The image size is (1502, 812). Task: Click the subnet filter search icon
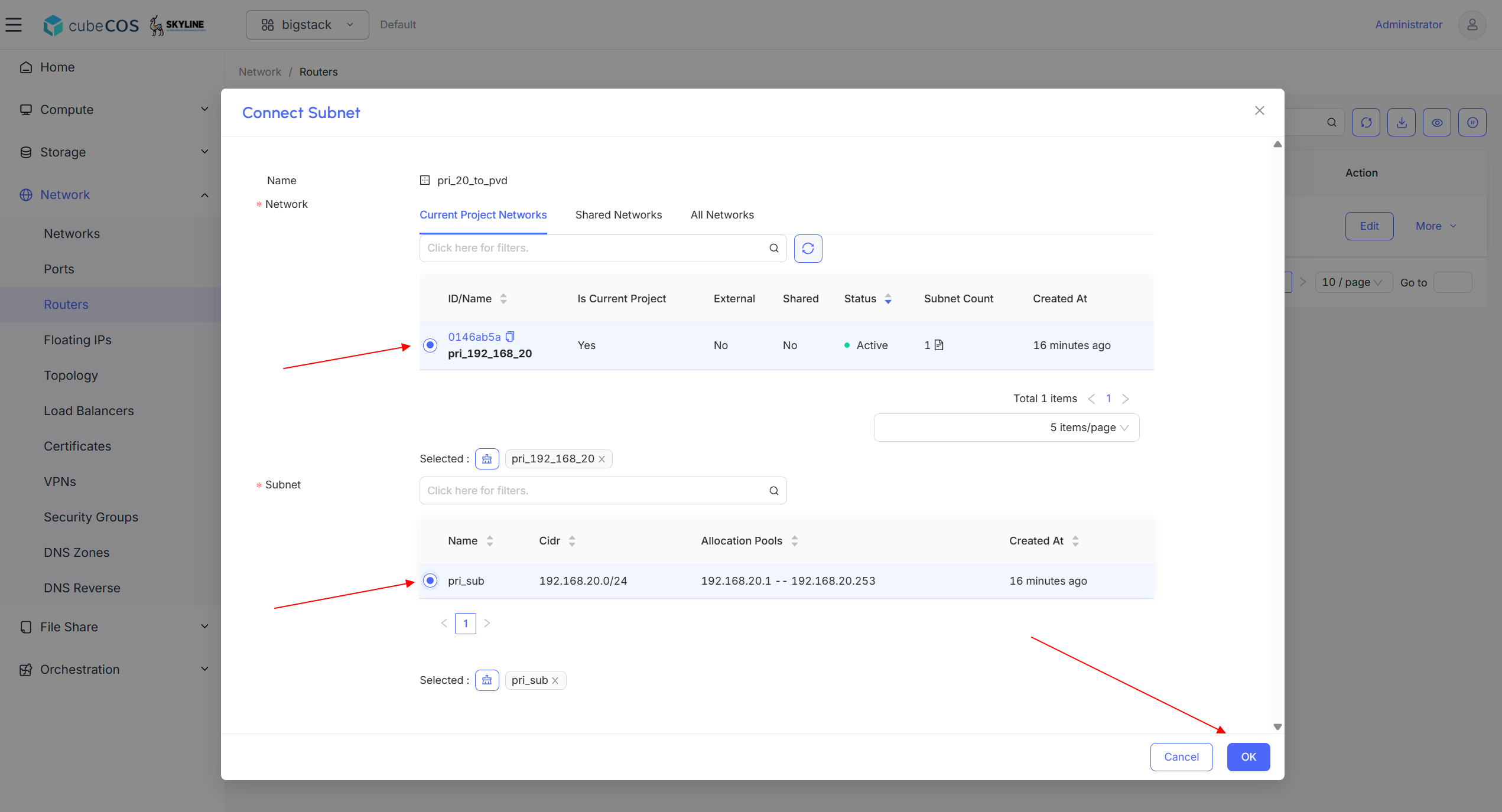point(774,491)
